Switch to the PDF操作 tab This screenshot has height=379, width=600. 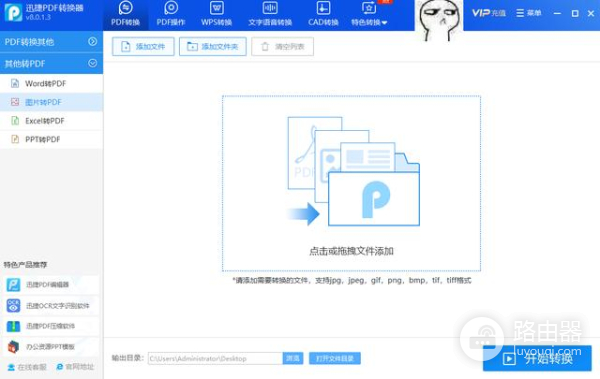(x=171, y=15)
